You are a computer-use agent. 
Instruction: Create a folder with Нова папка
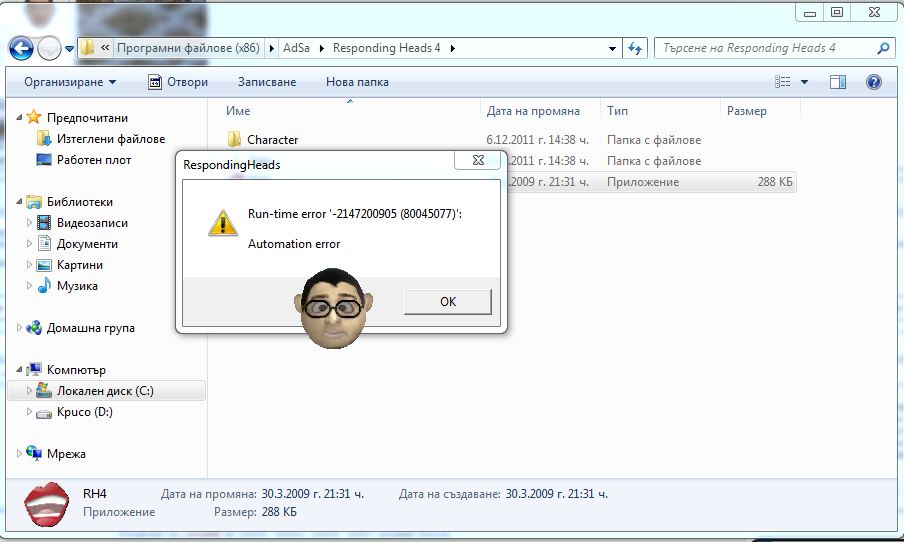coord(357,82)
